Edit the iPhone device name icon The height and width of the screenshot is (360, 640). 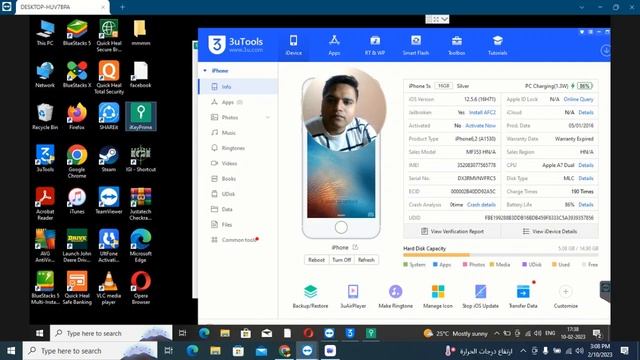[355, 247]
